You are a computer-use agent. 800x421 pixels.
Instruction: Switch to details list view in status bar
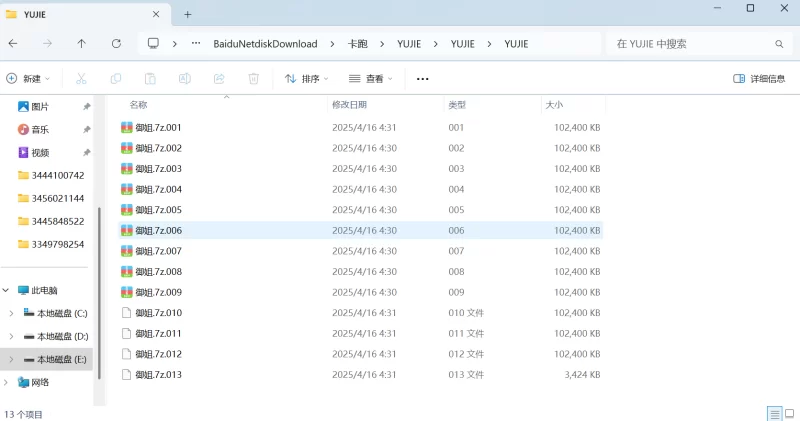pyautogui.click(x=774, y=413)
